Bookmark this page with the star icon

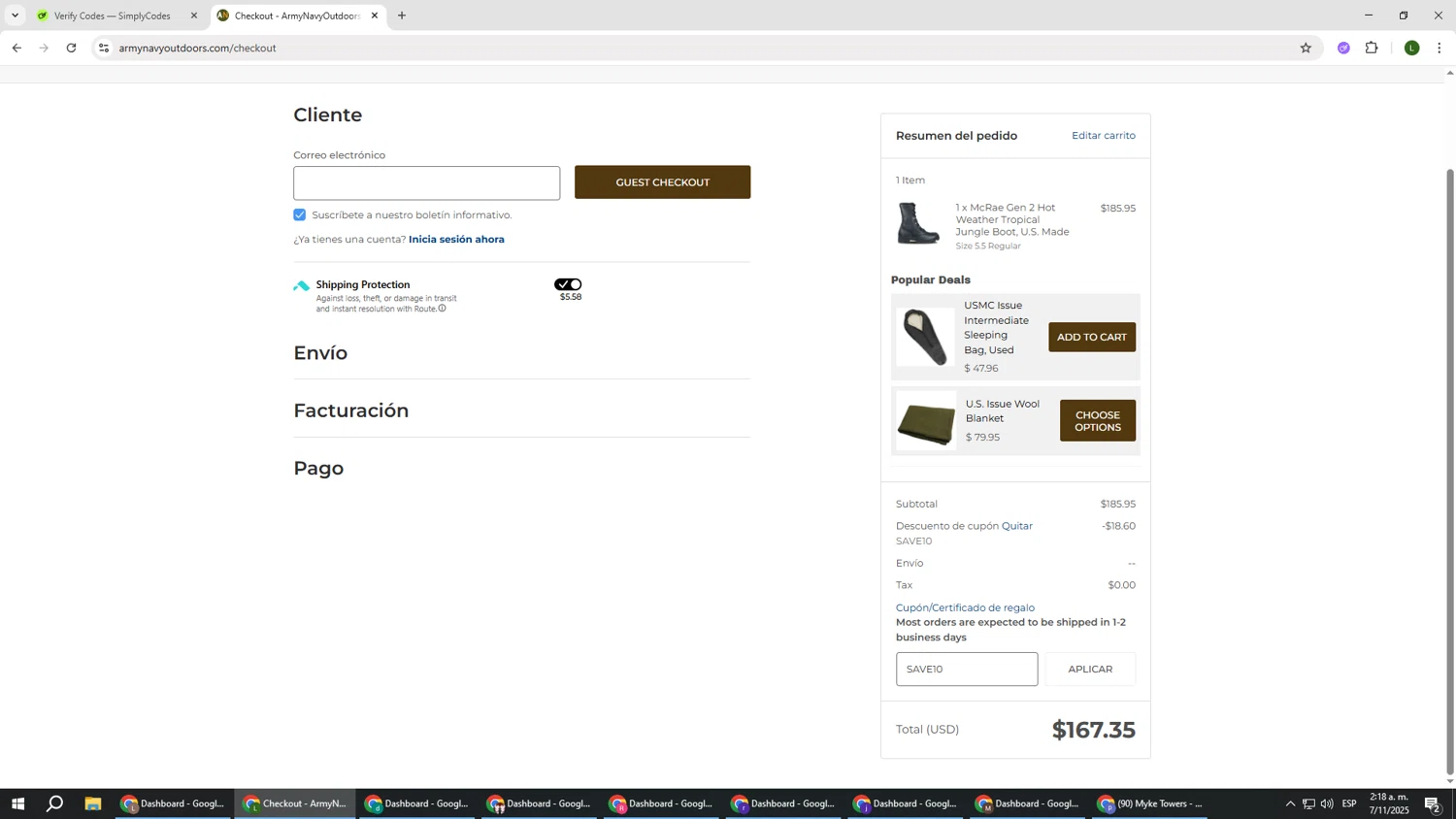1306,48
